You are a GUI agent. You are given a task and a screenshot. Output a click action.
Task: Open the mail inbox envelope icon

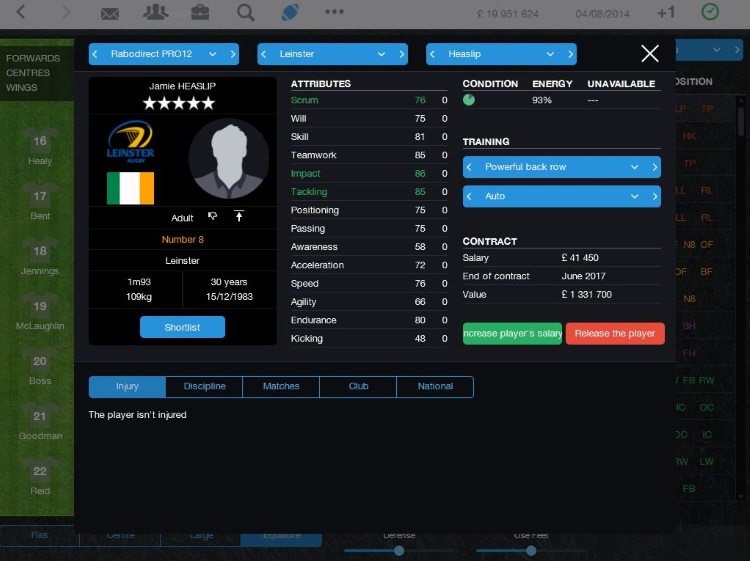coord(110,13)
